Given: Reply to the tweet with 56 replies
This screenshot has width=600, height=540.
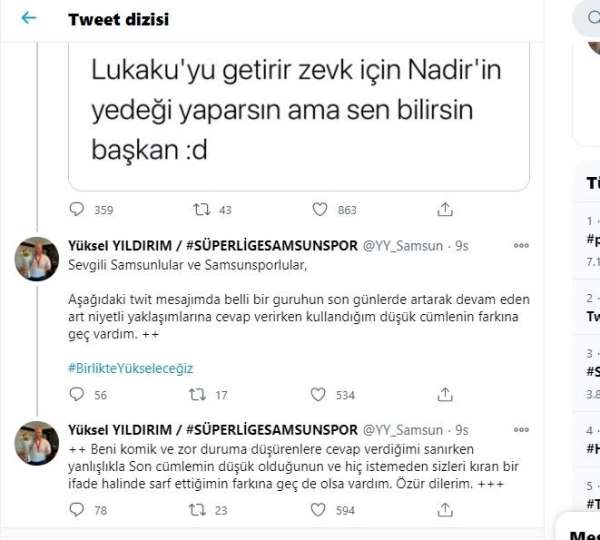Looking at the screenshot, I should click(78, 395).
